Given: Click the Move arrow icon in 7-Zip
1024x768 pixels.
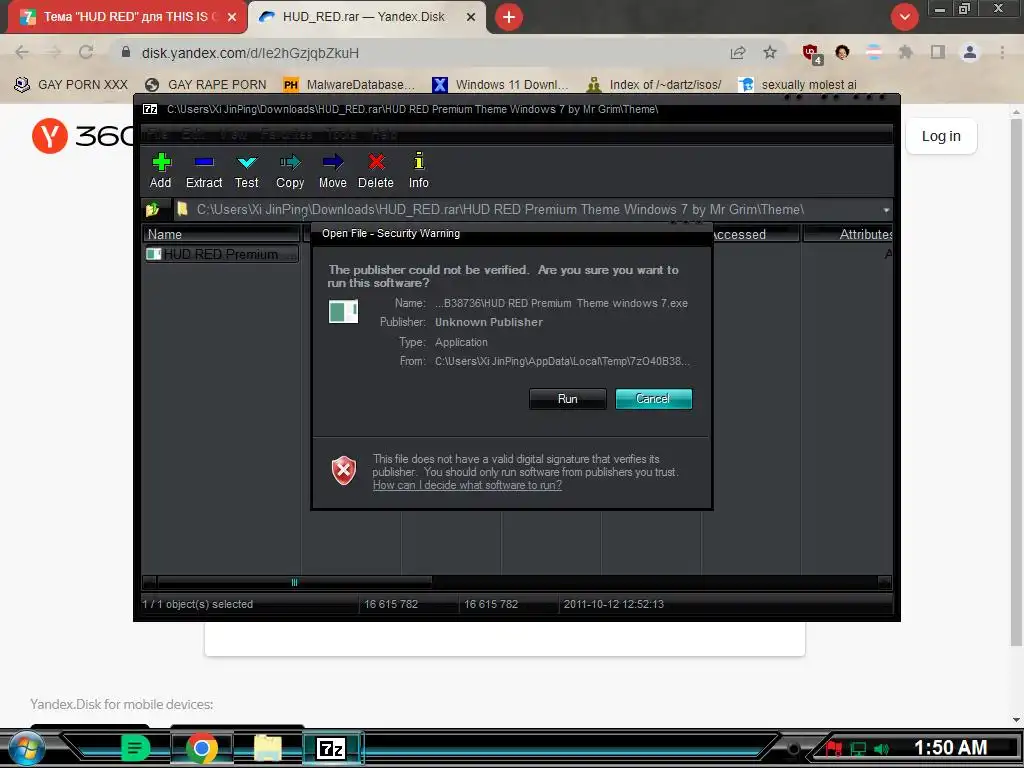Looking at the screenshot, I should pyautogui.click(x=332, y=161).
